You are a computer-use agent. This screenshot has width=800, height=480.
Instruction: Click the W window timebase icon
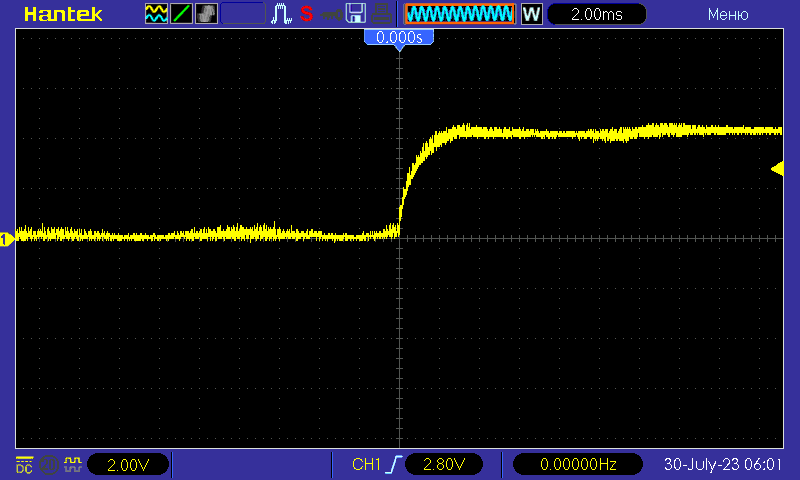pyautogui.click(x=531, y=14)
